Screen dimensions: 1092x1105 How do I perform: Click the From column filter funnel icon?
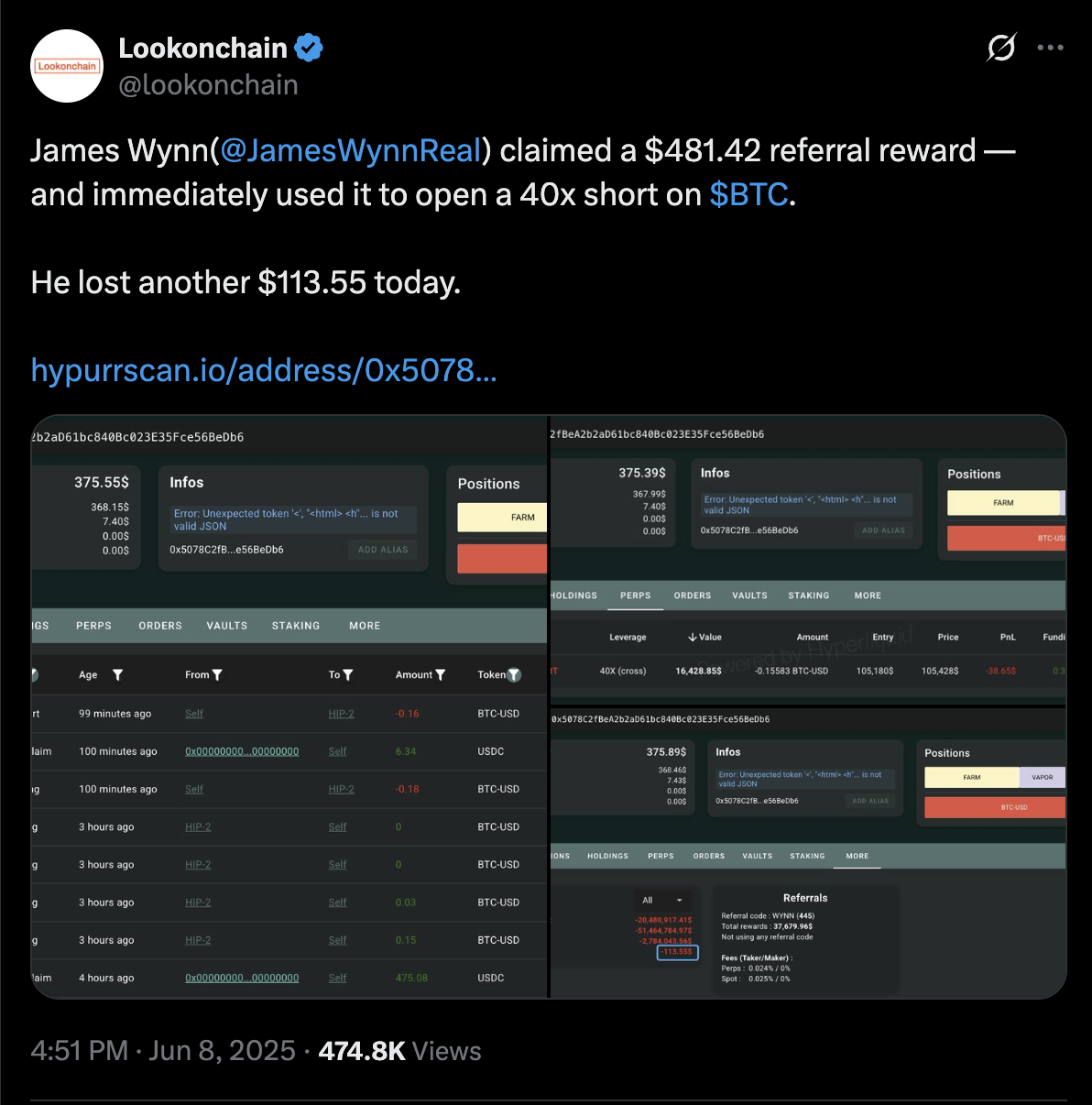point(216,674)
